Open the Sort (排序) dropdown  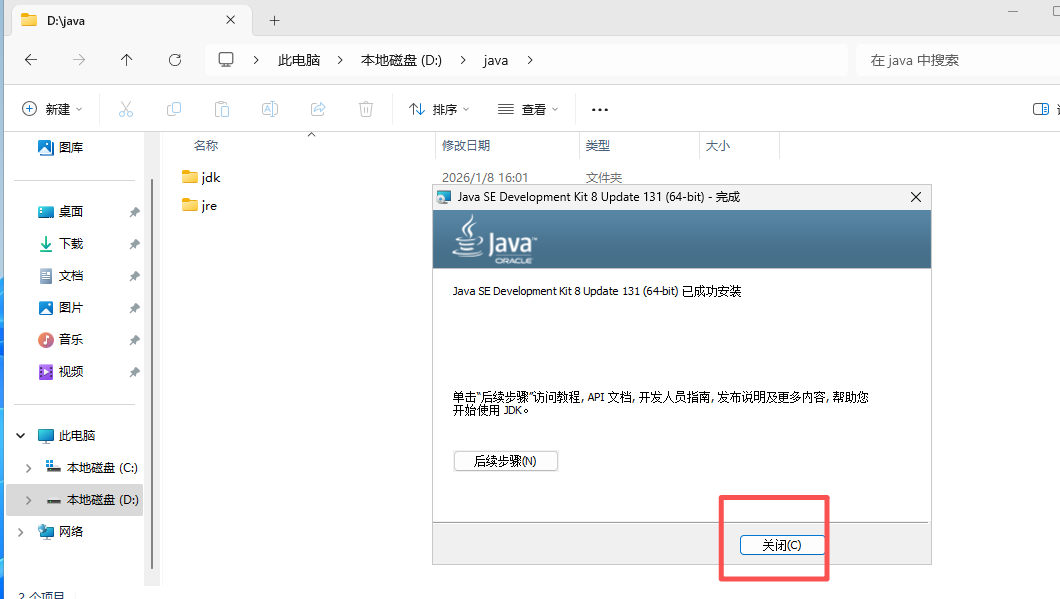tap(439, 109)
